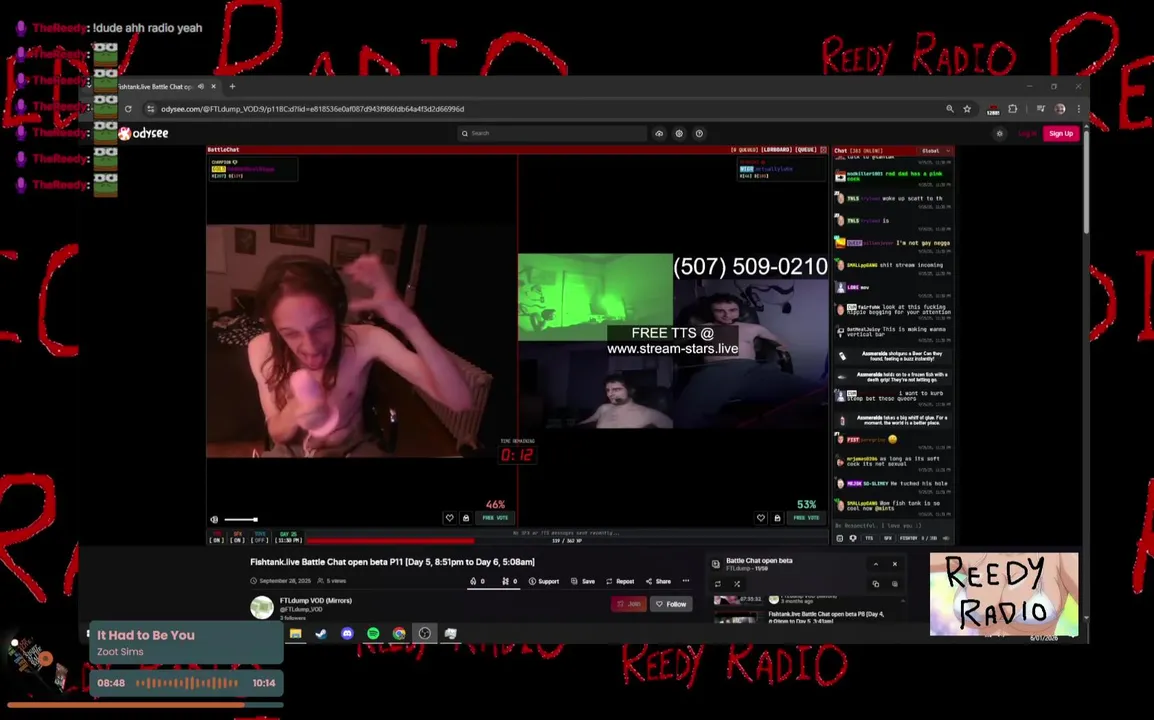Follow the FTLdump VOD channel
The image size is (1154, 720).
[671, 604]
